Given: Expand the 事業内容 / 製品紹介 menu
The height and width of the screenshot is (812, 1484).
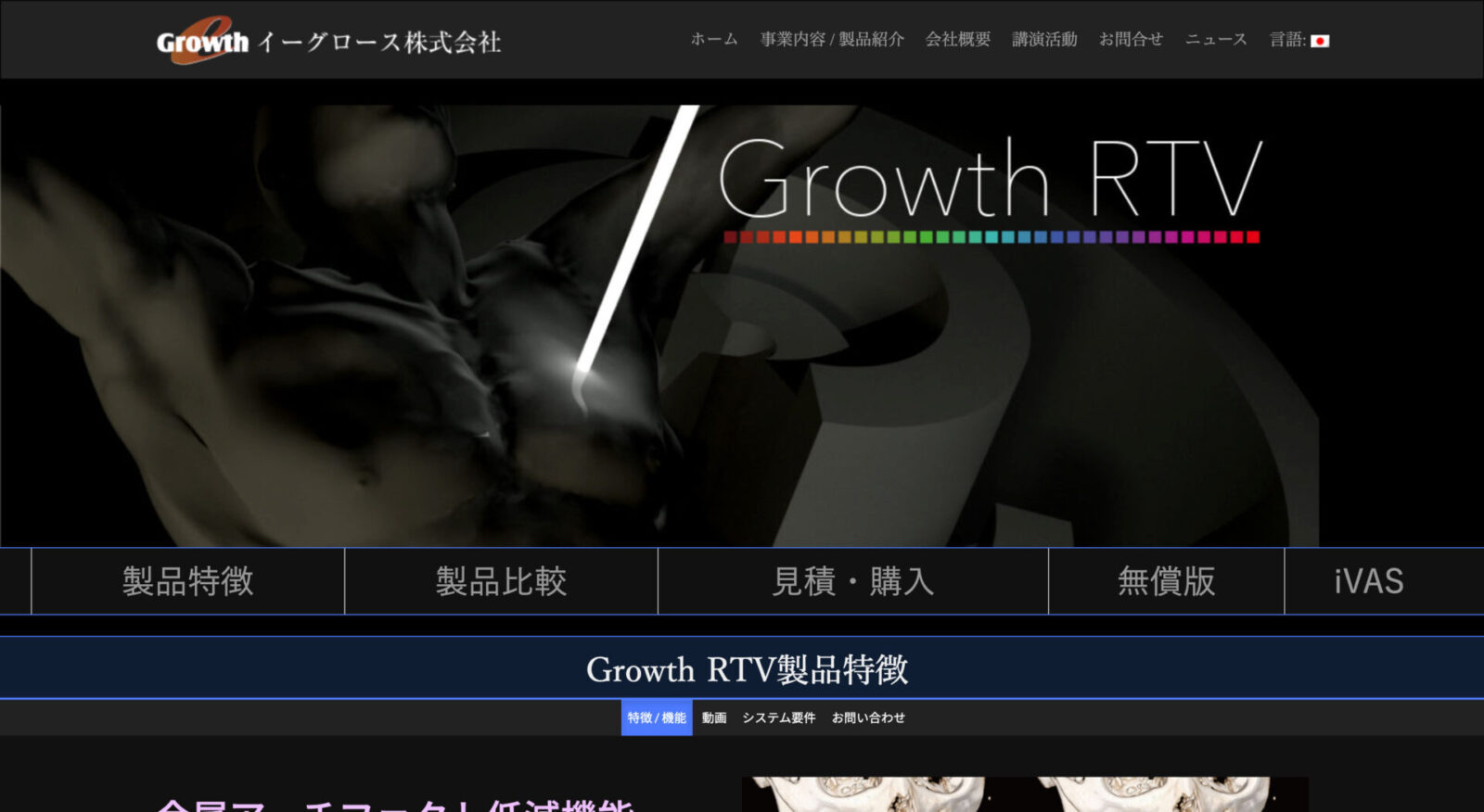Looking at the screenshot, I should (831, 39).
